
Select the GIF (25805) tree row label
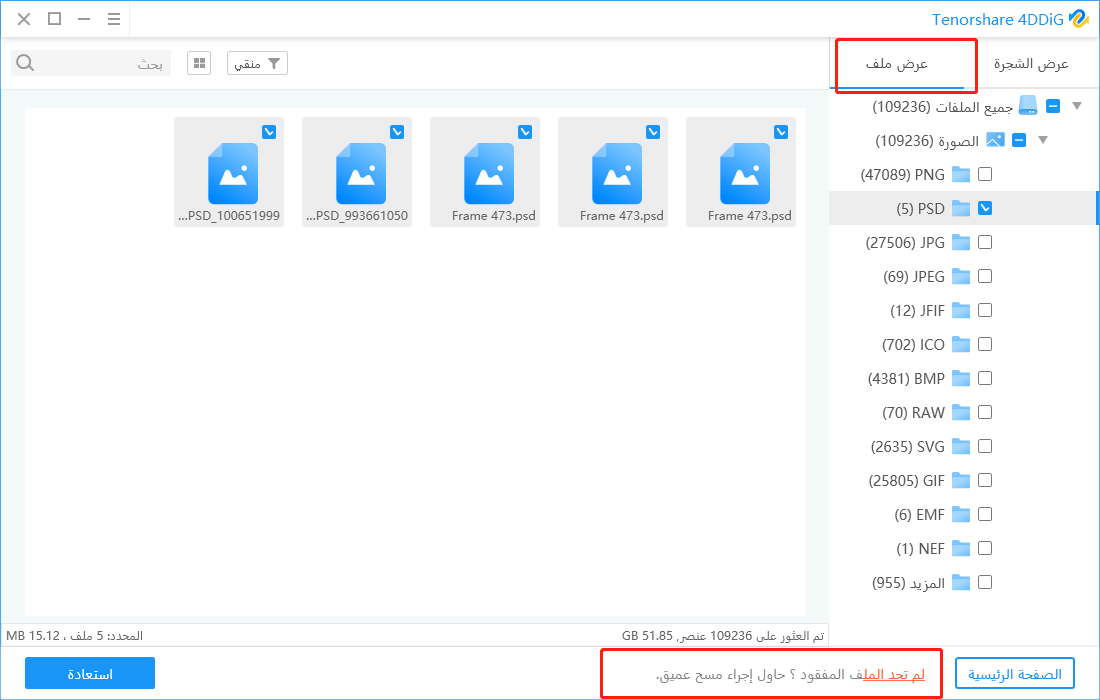907,481
